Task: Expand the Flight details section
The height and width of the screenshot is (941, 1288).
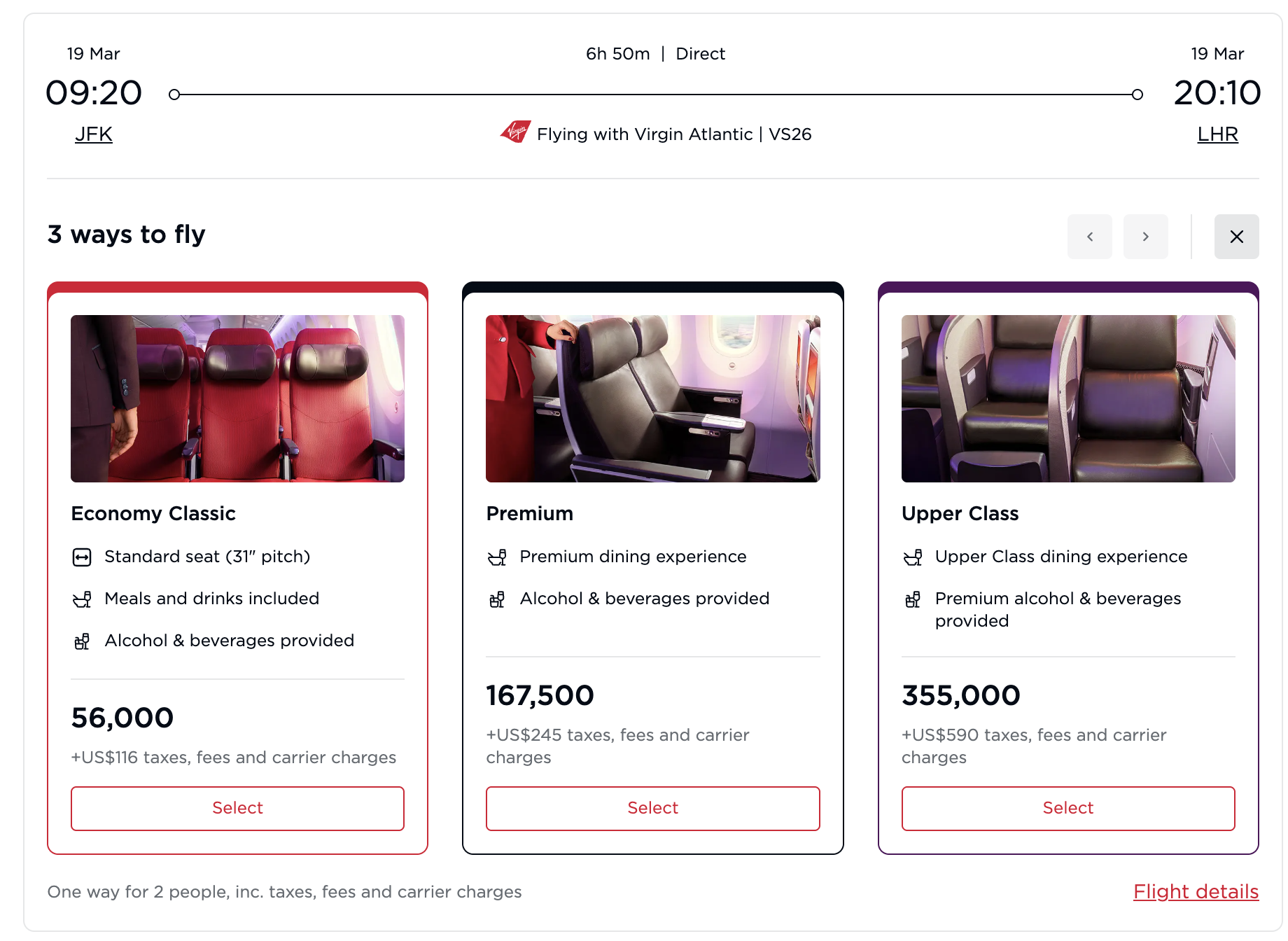Action: tap(1196, 892)
